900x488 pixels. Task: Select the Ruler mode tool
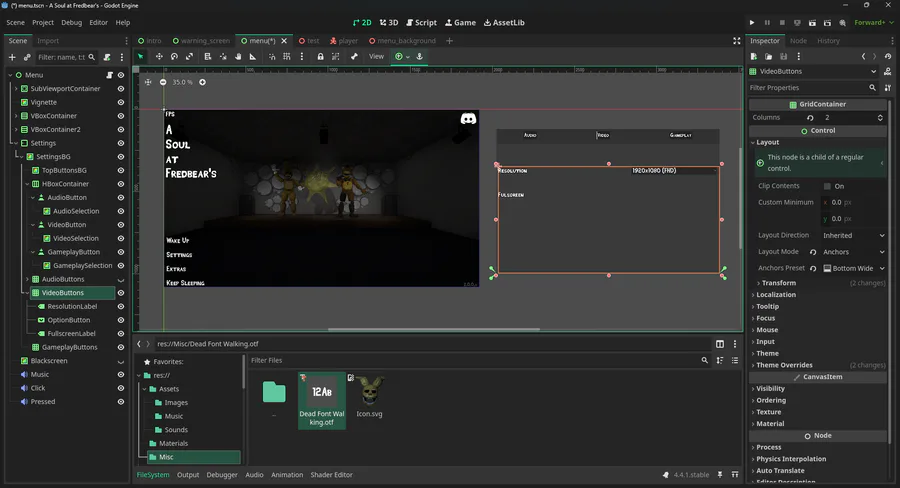coord(253,56)
